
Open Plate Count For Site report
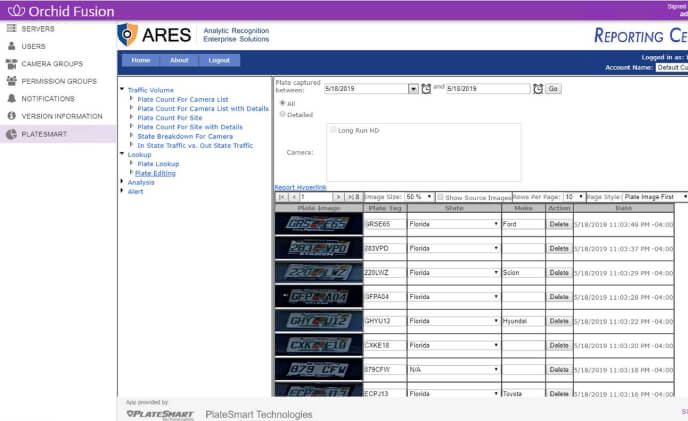170,118
